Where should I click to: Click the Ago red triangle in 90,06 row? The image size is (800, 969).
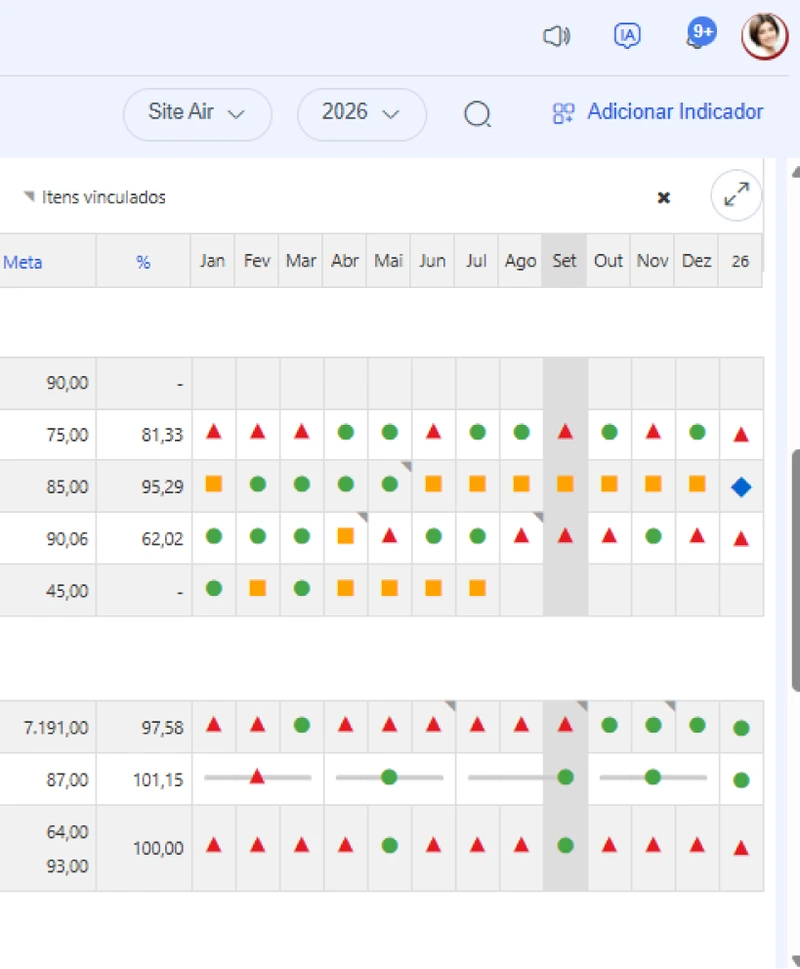tap(521, 535)
